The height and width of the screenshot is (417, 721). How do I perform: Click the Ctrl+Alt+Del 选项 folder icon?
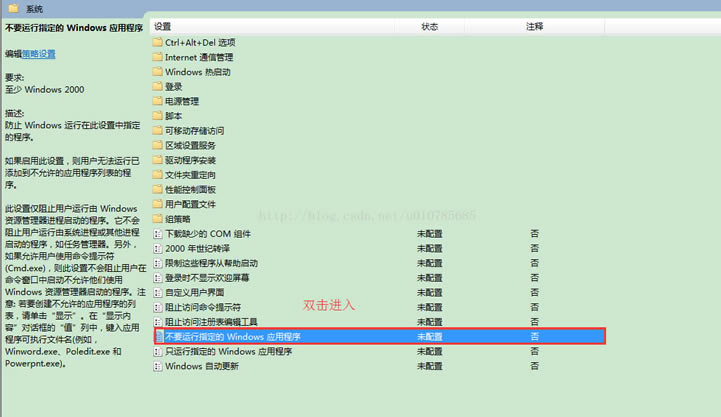point(157,43)
